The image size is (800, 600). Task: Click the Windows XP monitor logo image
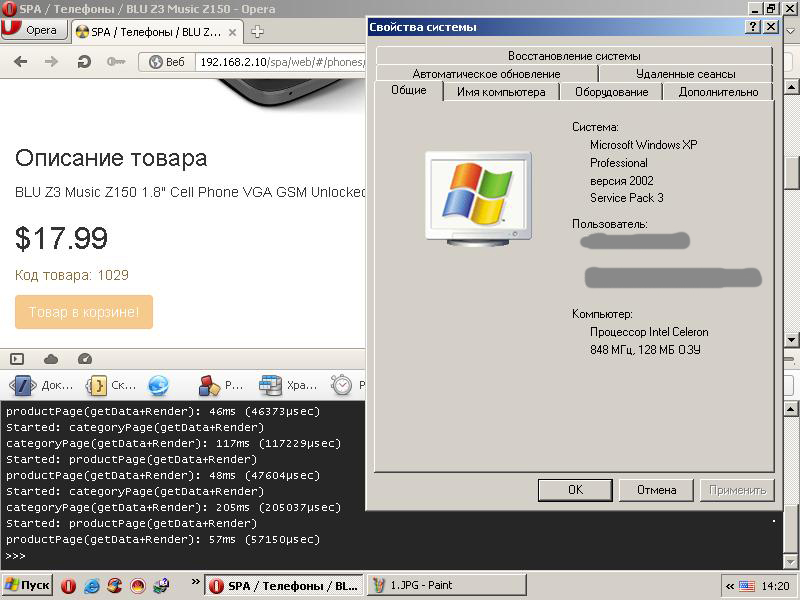point(479,199)
